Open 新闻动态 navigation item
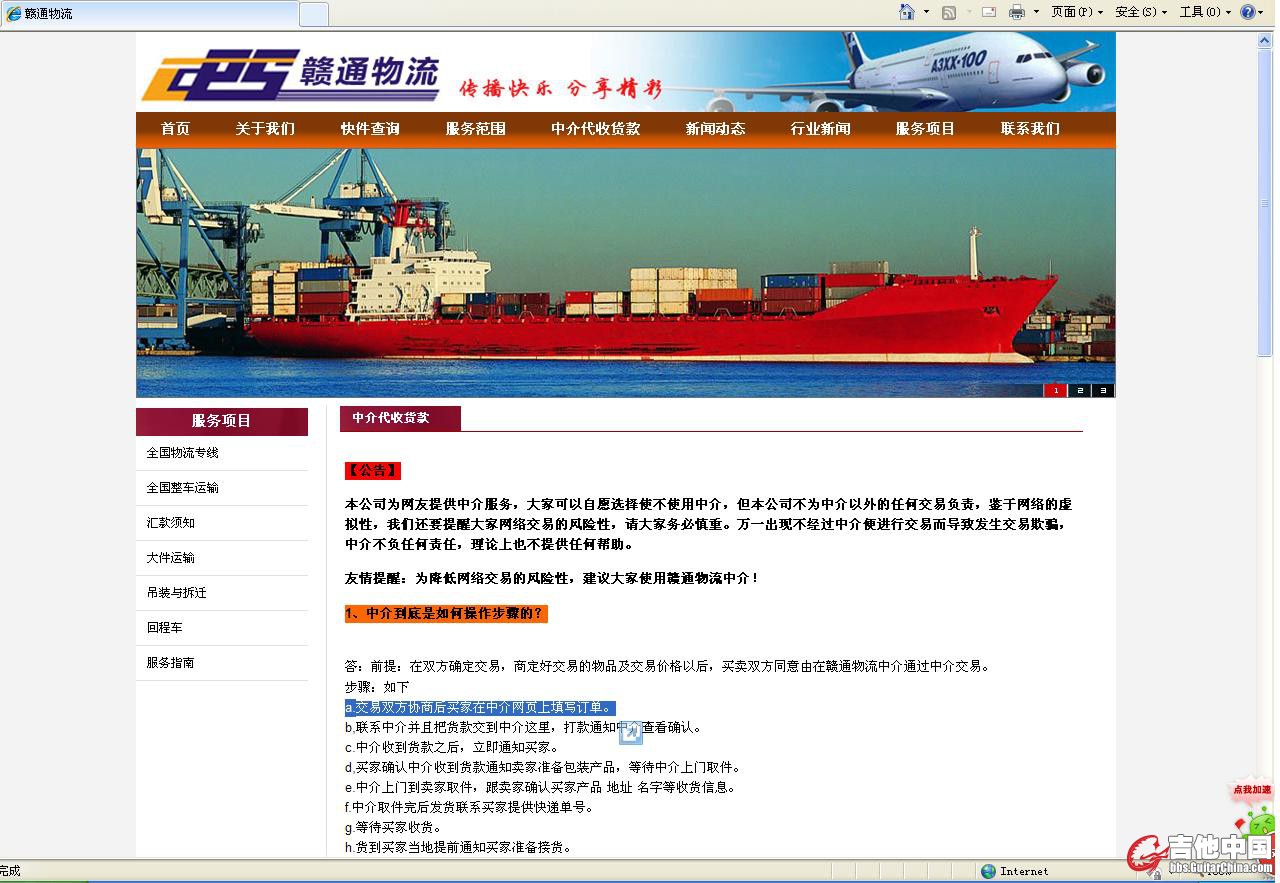 [715, 129]
